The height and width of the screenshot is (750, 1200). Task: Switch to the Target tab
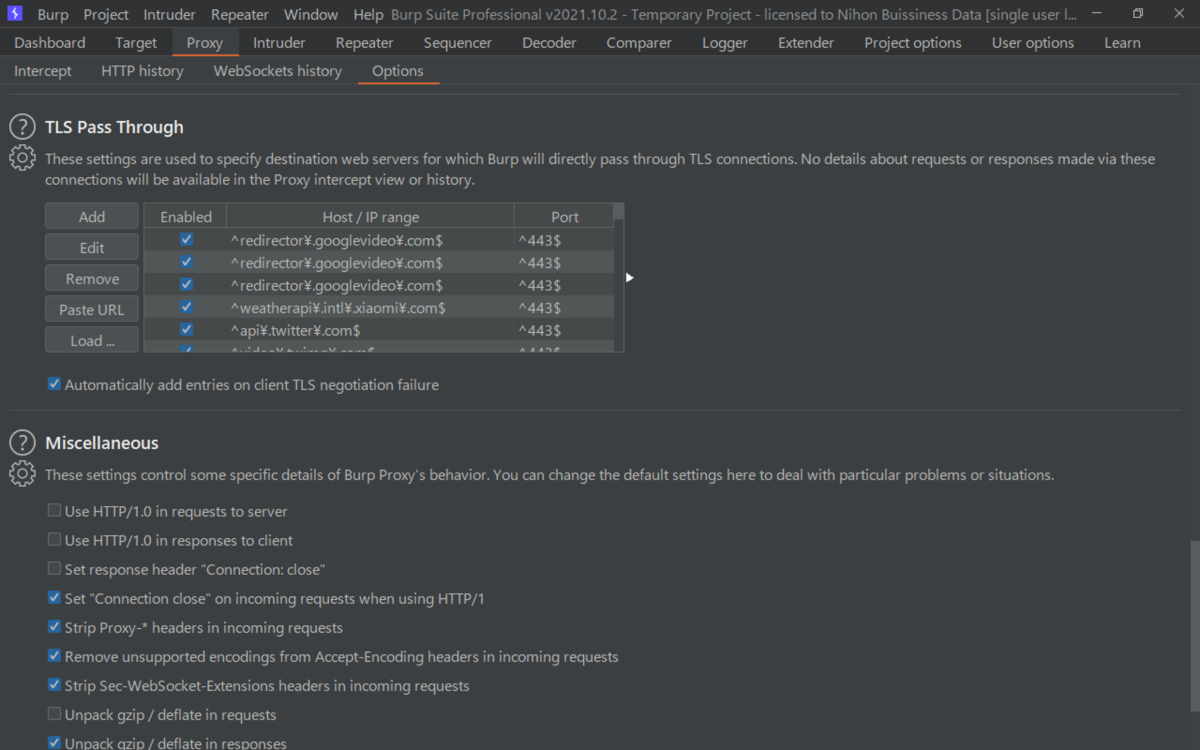point(136,43)
